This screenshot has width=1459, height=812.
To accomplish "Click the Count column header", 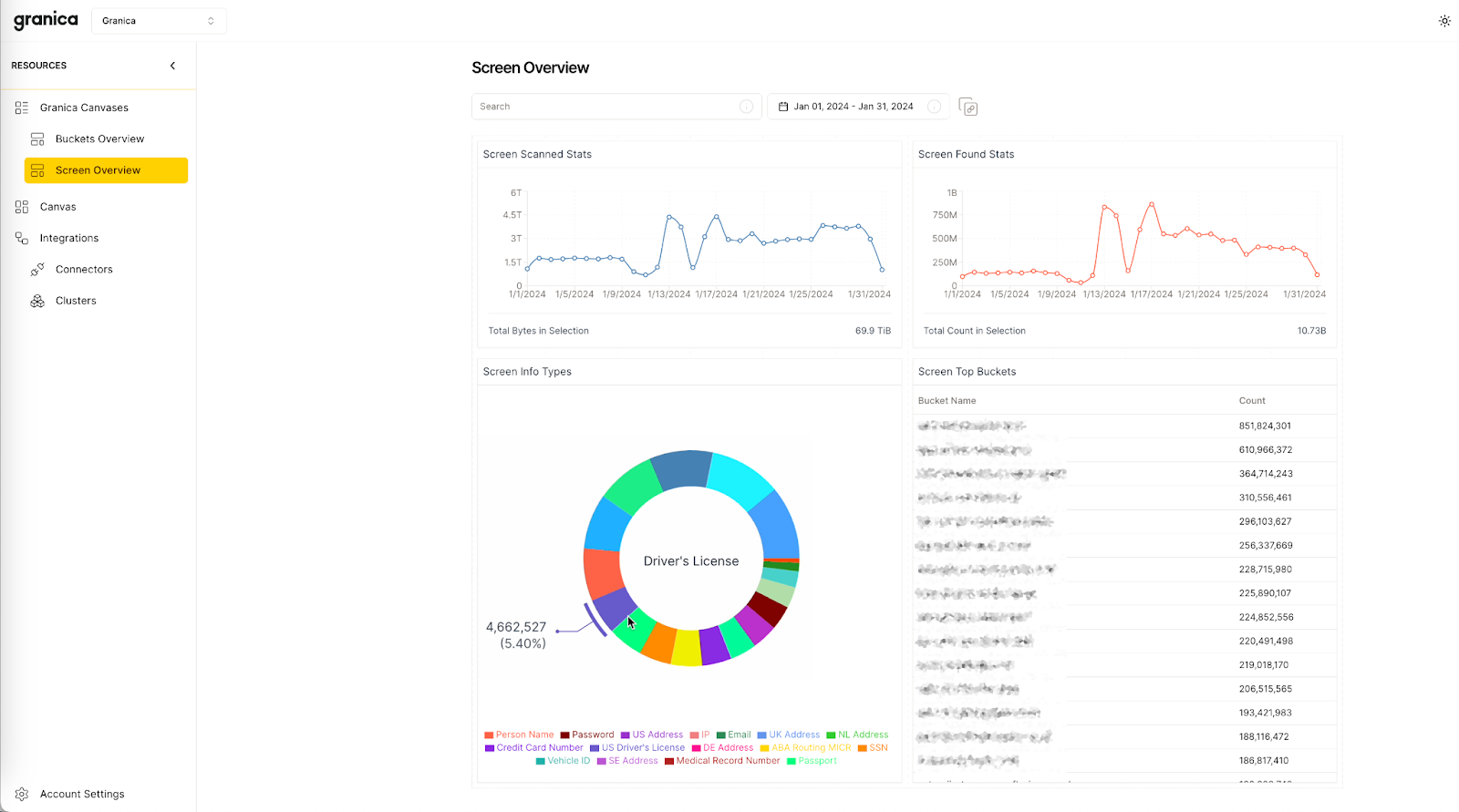I will 1252,401.
